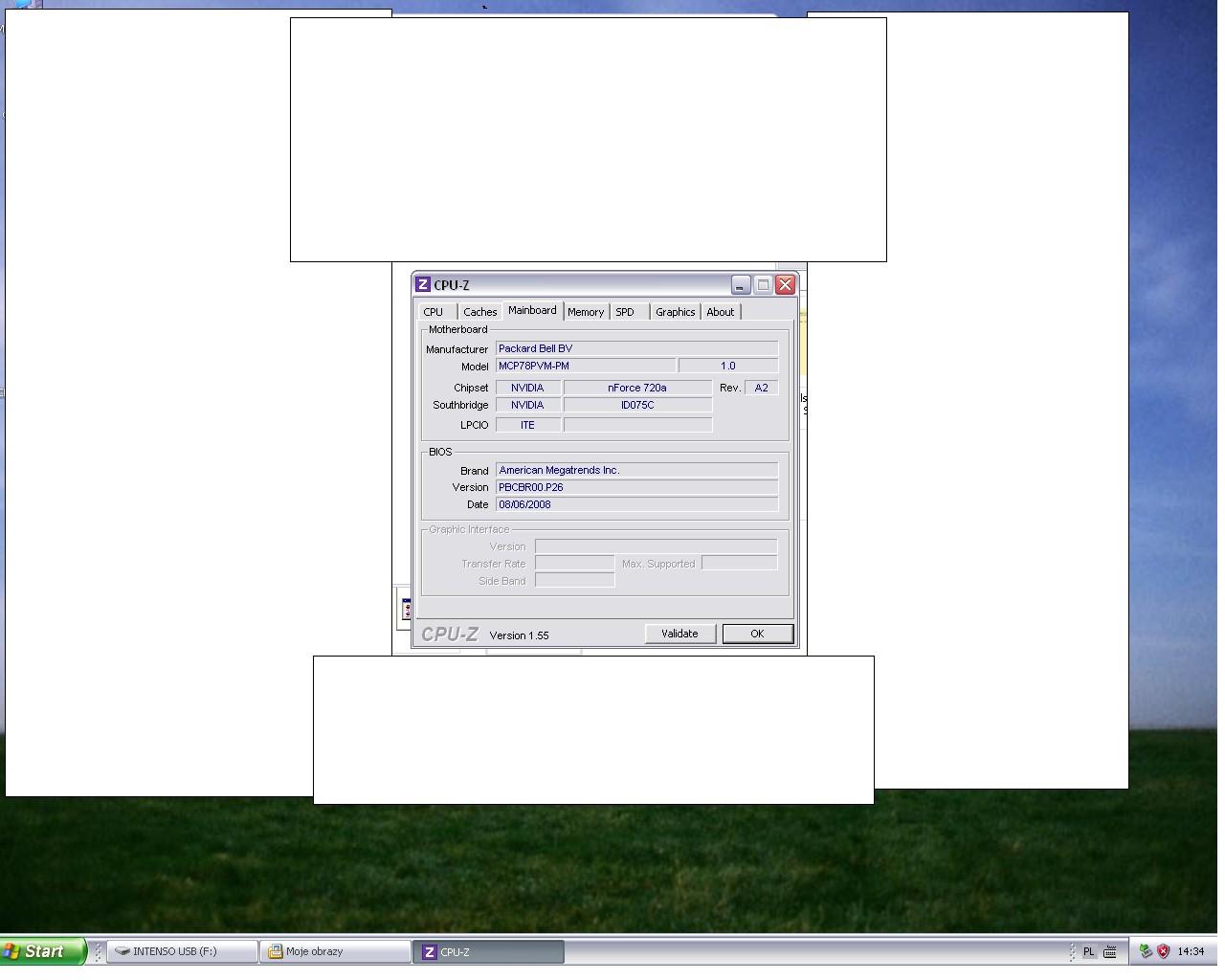Screen dimensions: 1225x980
Task: Click the PL language indicator
Action: point(1088,951)
